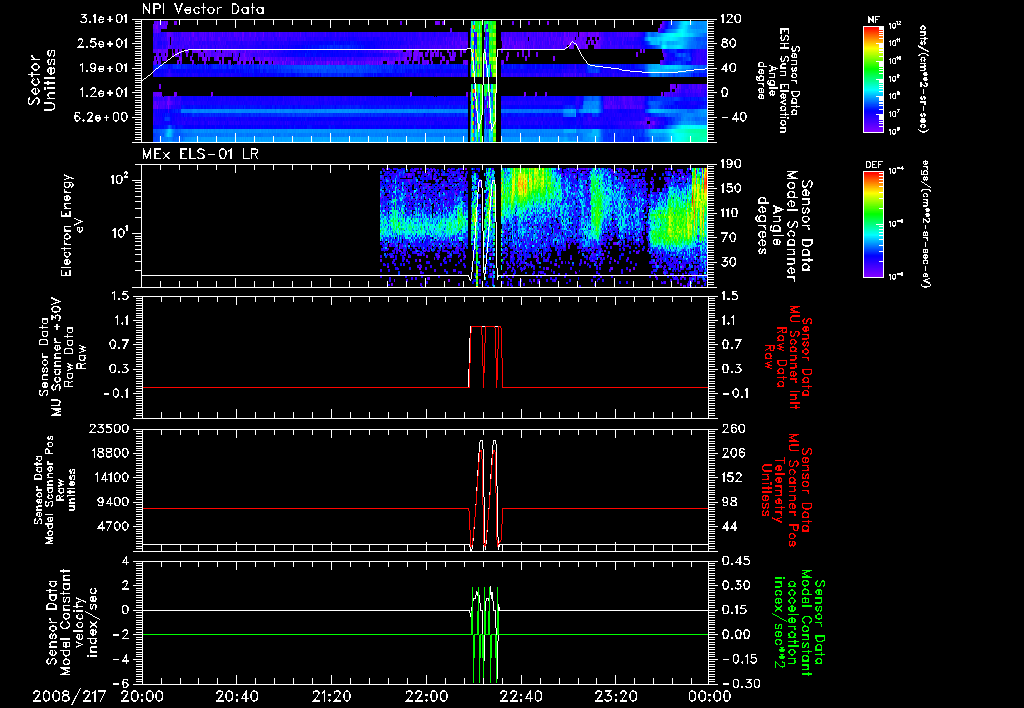Click the 20:40 time axis label
Image resolution: width=1024 pixels, height=708 pixels.
(x=237, y=697)
